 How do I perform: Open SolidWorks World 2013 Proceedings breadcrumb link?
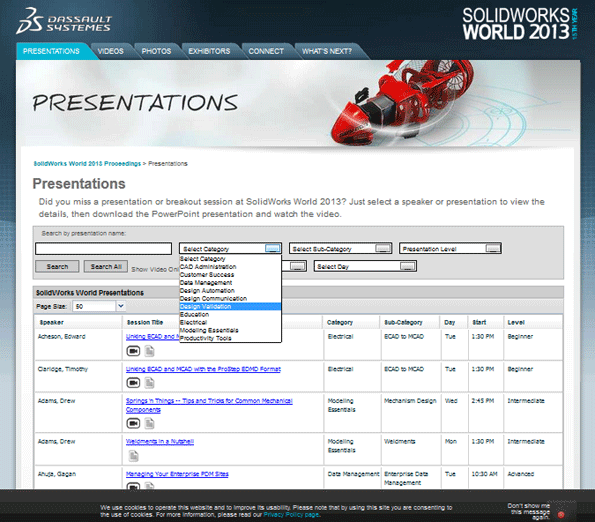[x=87, y=164]
